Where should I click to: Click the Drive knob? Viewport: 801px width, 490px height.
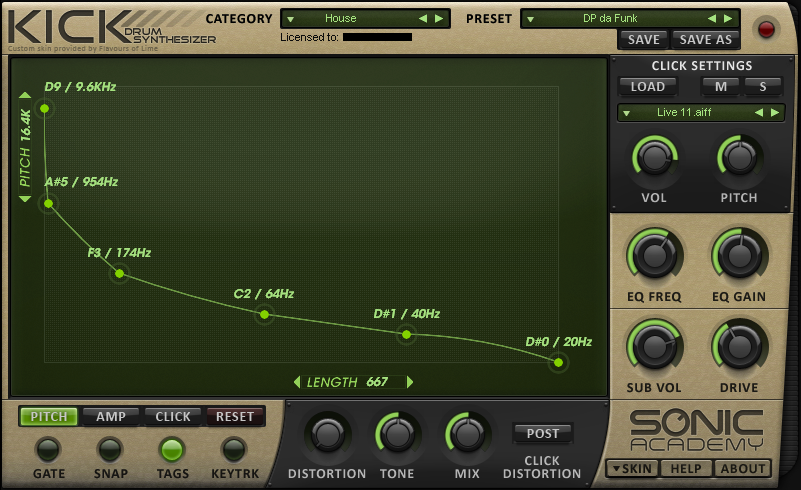click(739, 346)
